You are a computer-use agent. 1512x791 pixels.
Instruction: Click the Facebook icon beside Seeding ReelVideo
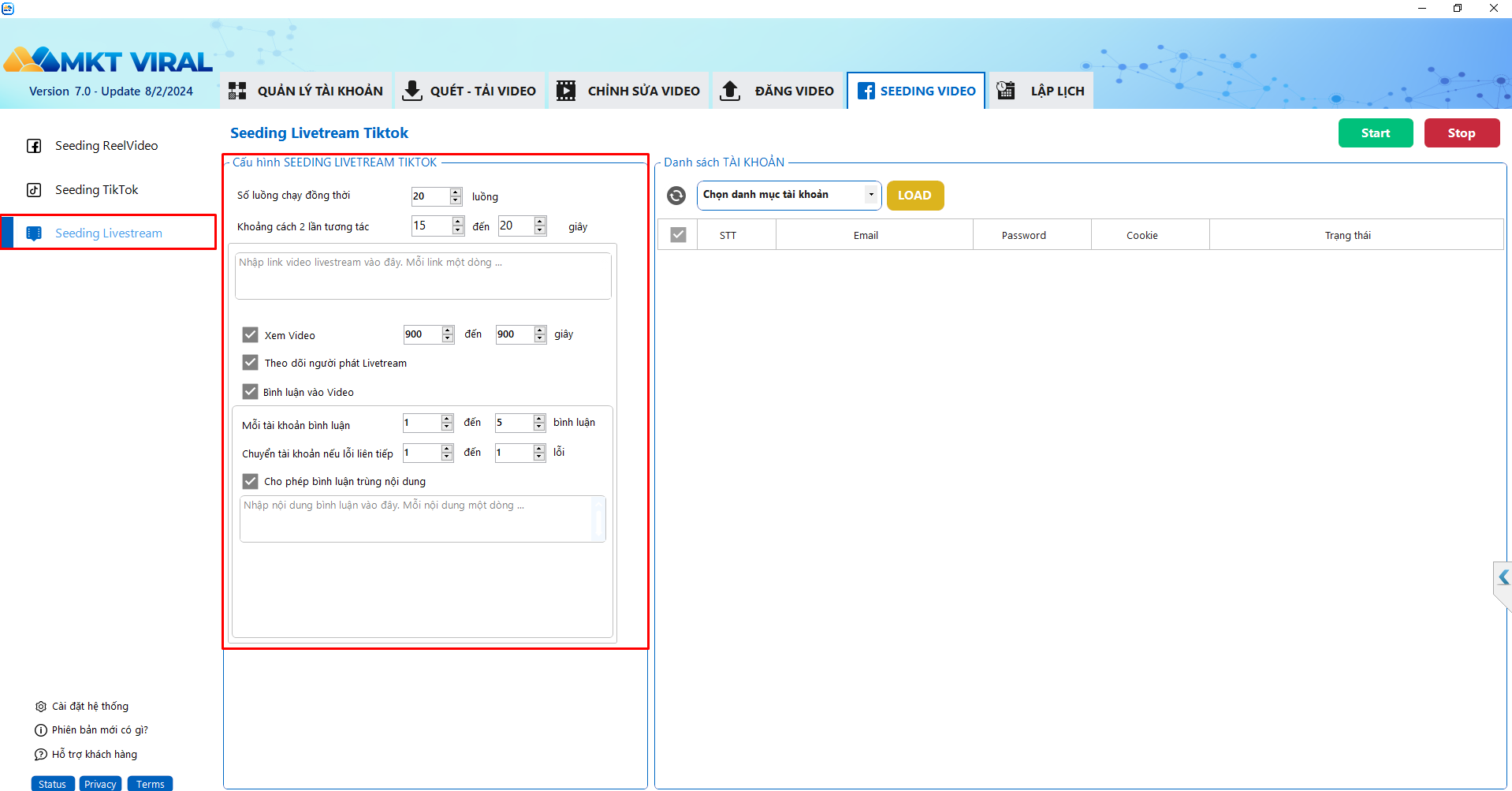[x=34, y=146]
